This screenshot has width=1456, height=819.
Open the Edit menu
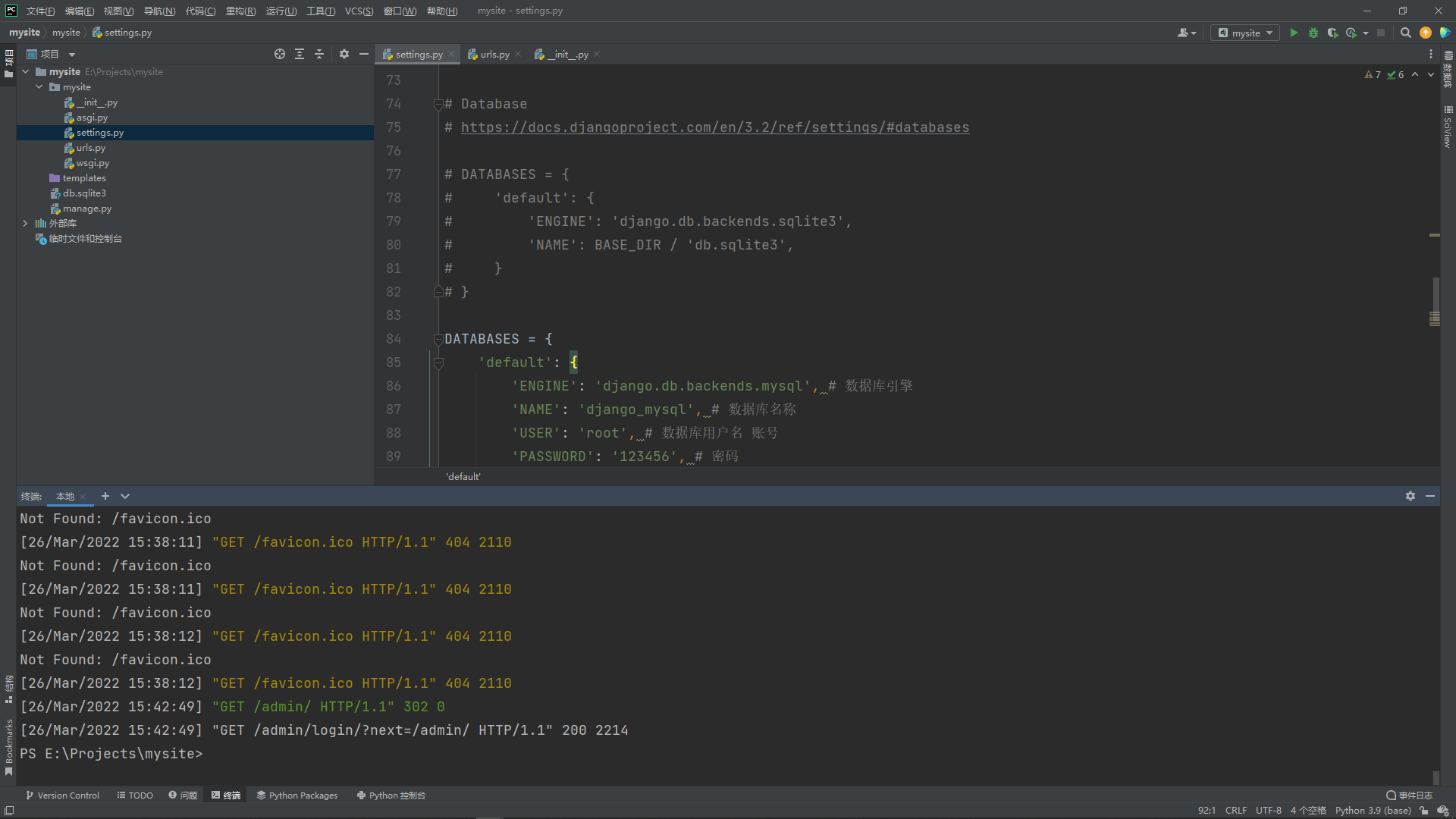80,11
